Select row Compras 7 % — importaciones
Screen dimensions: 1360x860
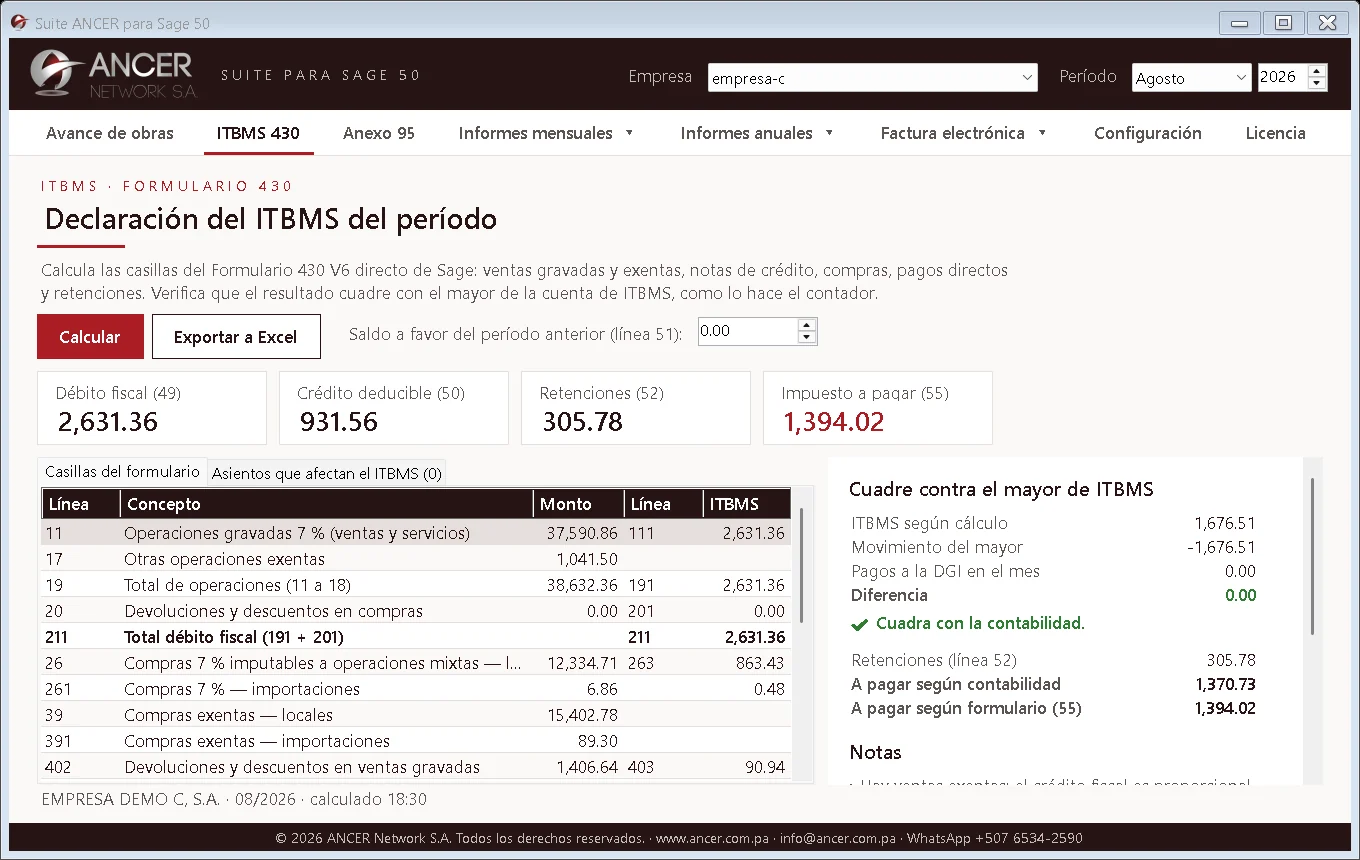tap(416, 689)
